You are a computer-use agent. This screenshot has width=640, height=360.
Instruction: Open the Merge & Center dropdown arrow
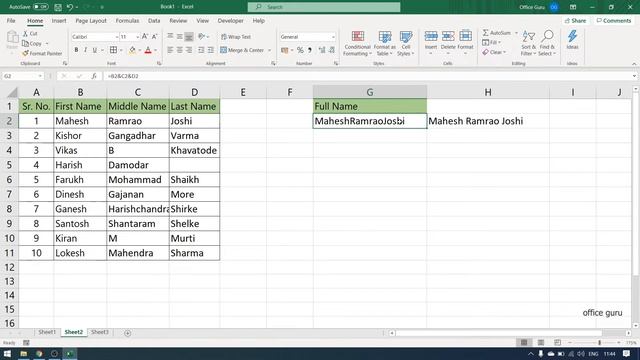pos(269,50)
